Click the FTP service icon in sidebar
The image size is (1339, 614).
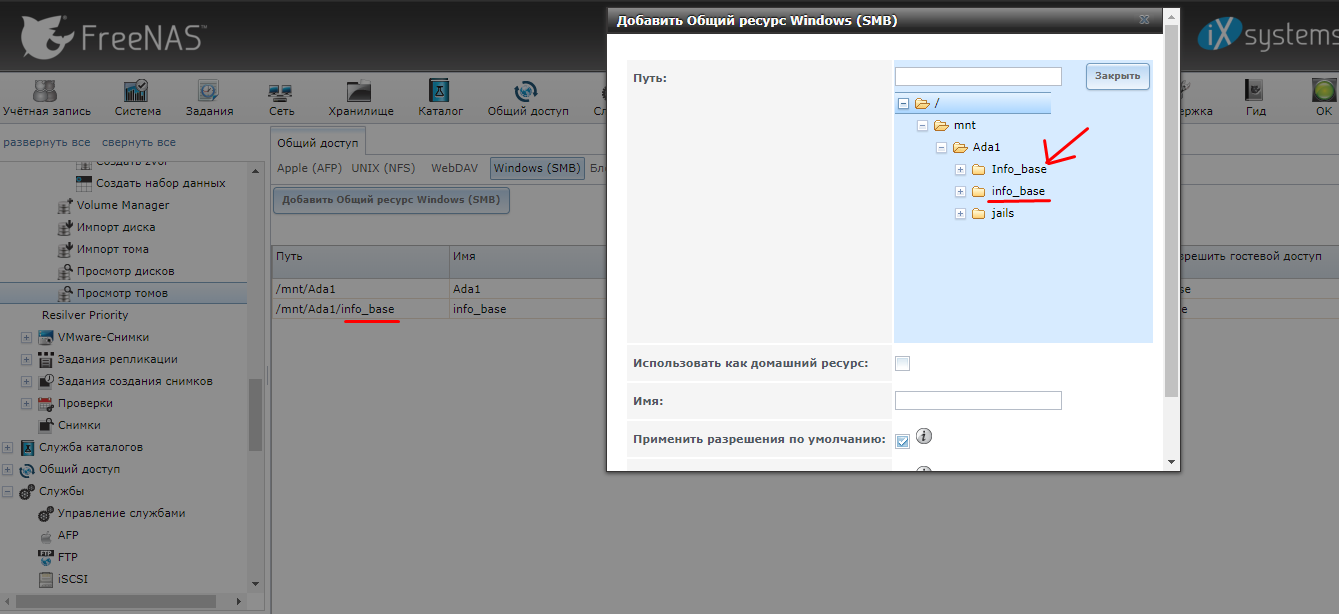point(46,557)
